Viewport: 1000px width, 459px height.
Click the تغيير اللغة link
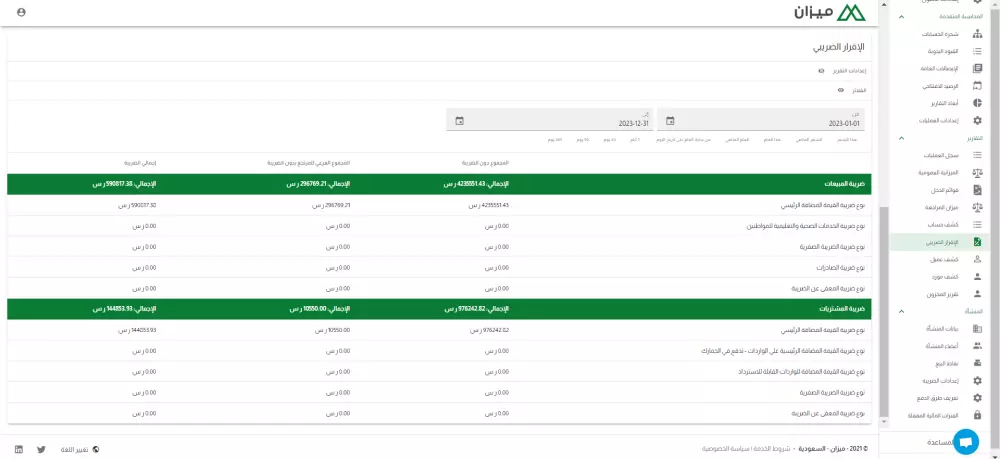click(75, 449)
